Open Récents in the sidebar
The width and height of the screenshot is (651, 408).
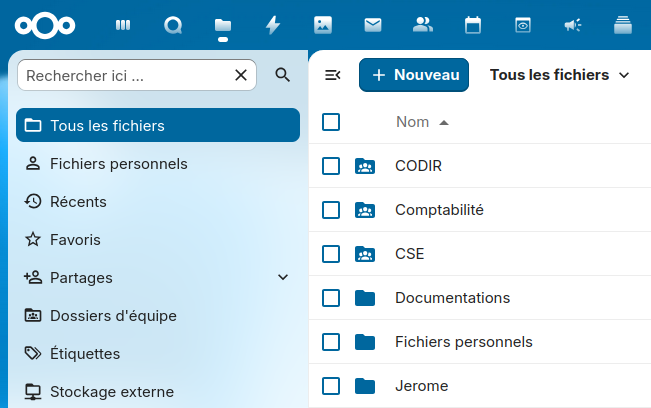(158, 202)
